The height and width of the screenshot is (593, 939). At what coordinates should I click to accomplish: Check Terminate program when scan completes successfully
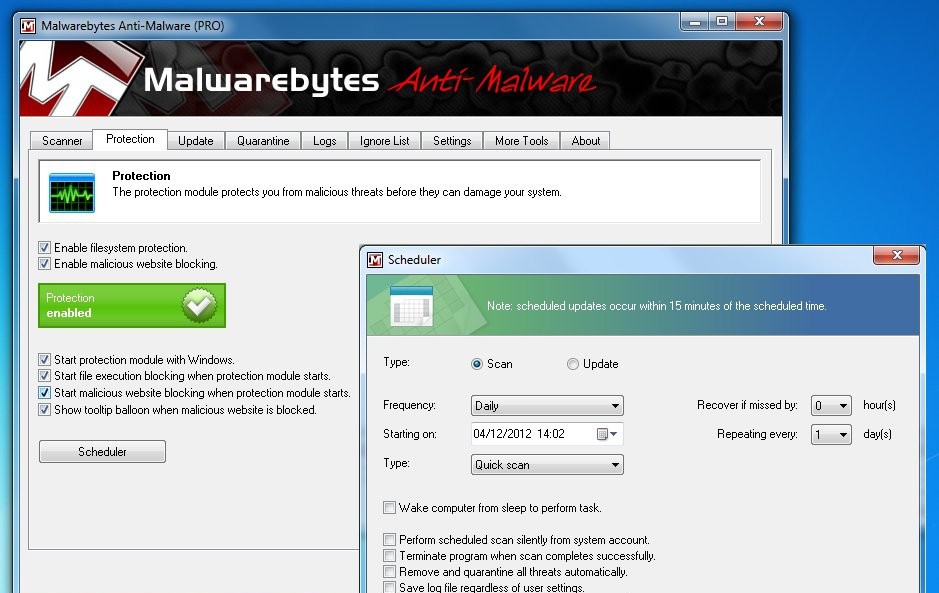(389, 556)
